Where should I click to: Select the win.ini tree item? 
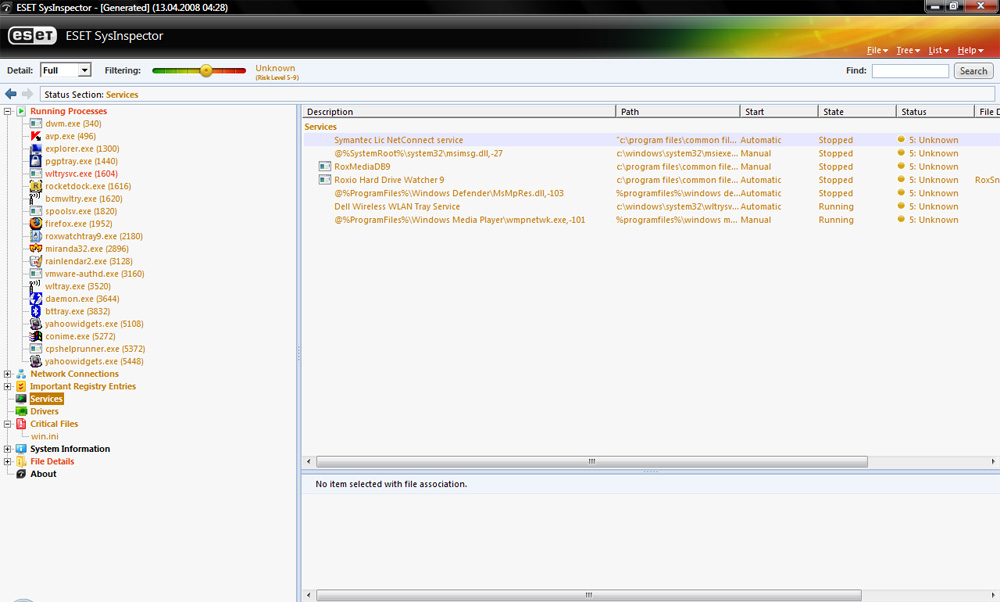(x=45, y=436)
